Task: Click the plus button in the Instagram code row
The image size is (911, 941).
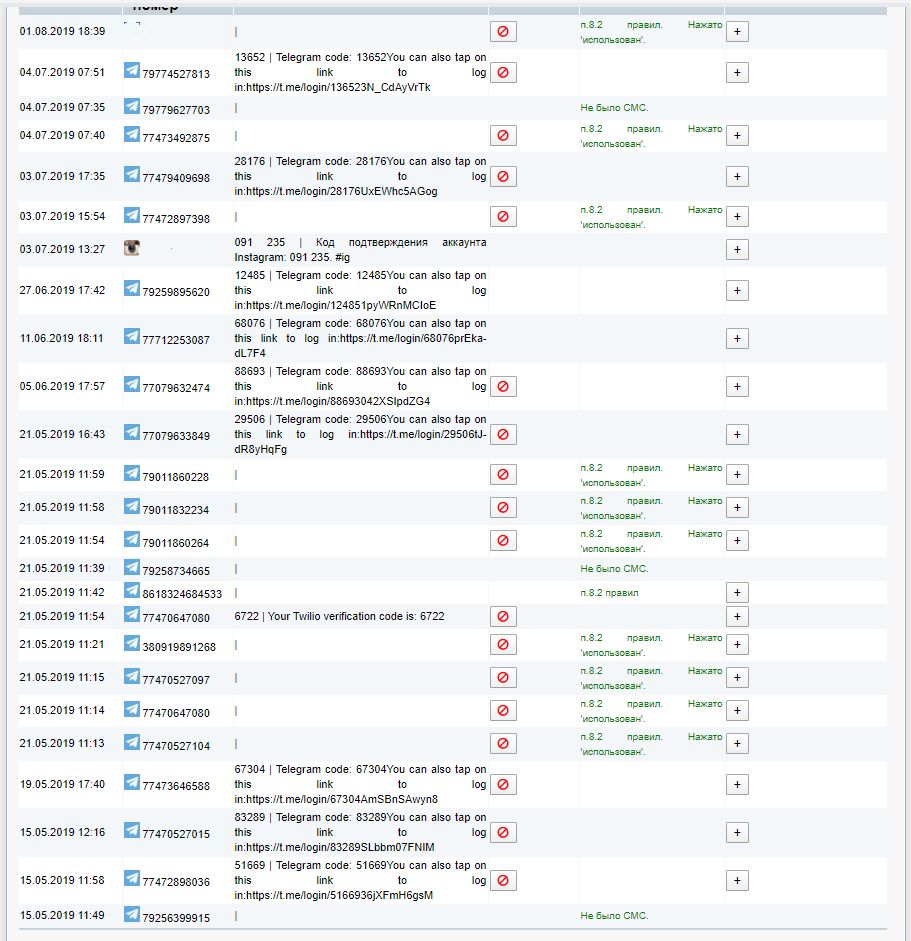Action: (x=737, y=250)
